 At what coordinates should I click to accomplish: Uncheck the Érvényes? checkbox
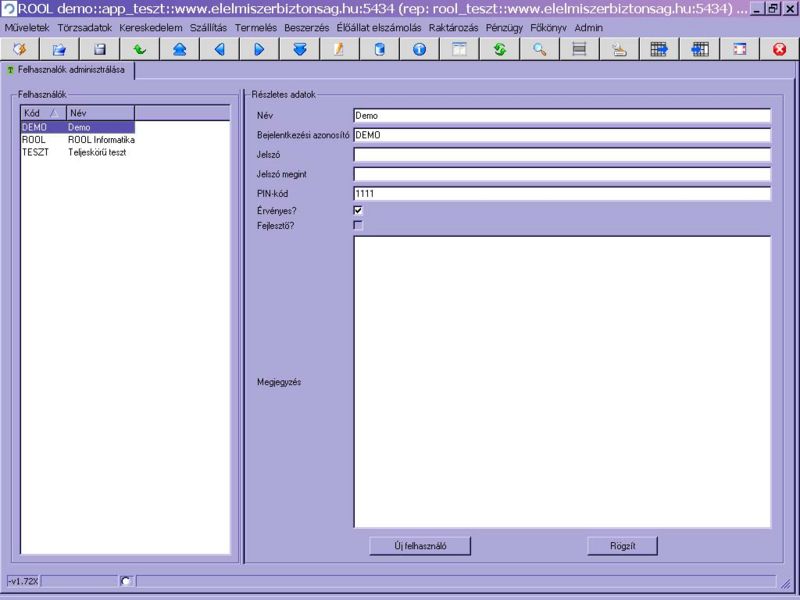(358, 211)
